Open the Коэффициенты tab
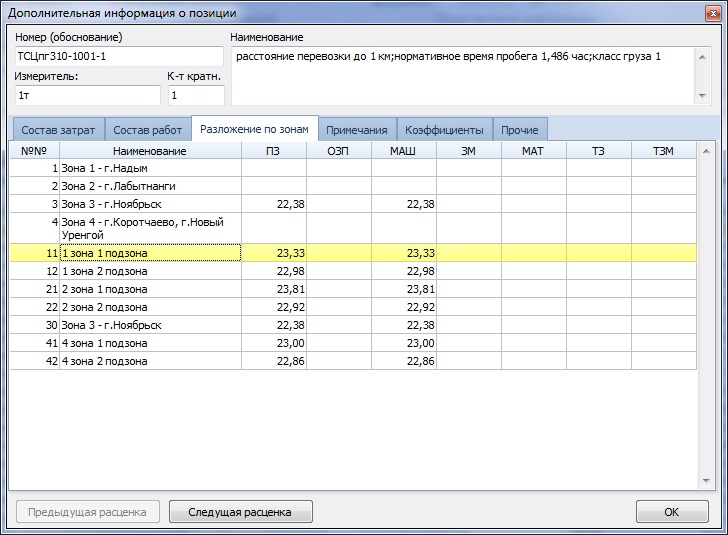The width and height of the screenshot is (728, 535). click(444, 130)
